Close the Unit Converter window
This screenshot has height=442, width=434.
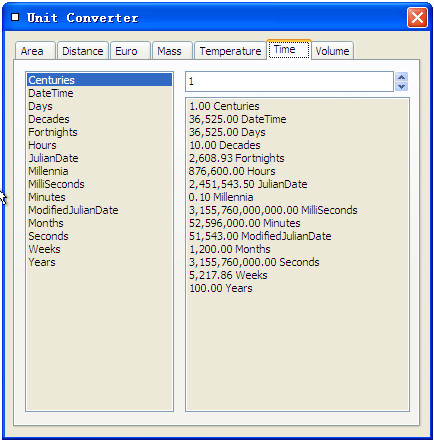pos(417,17)
